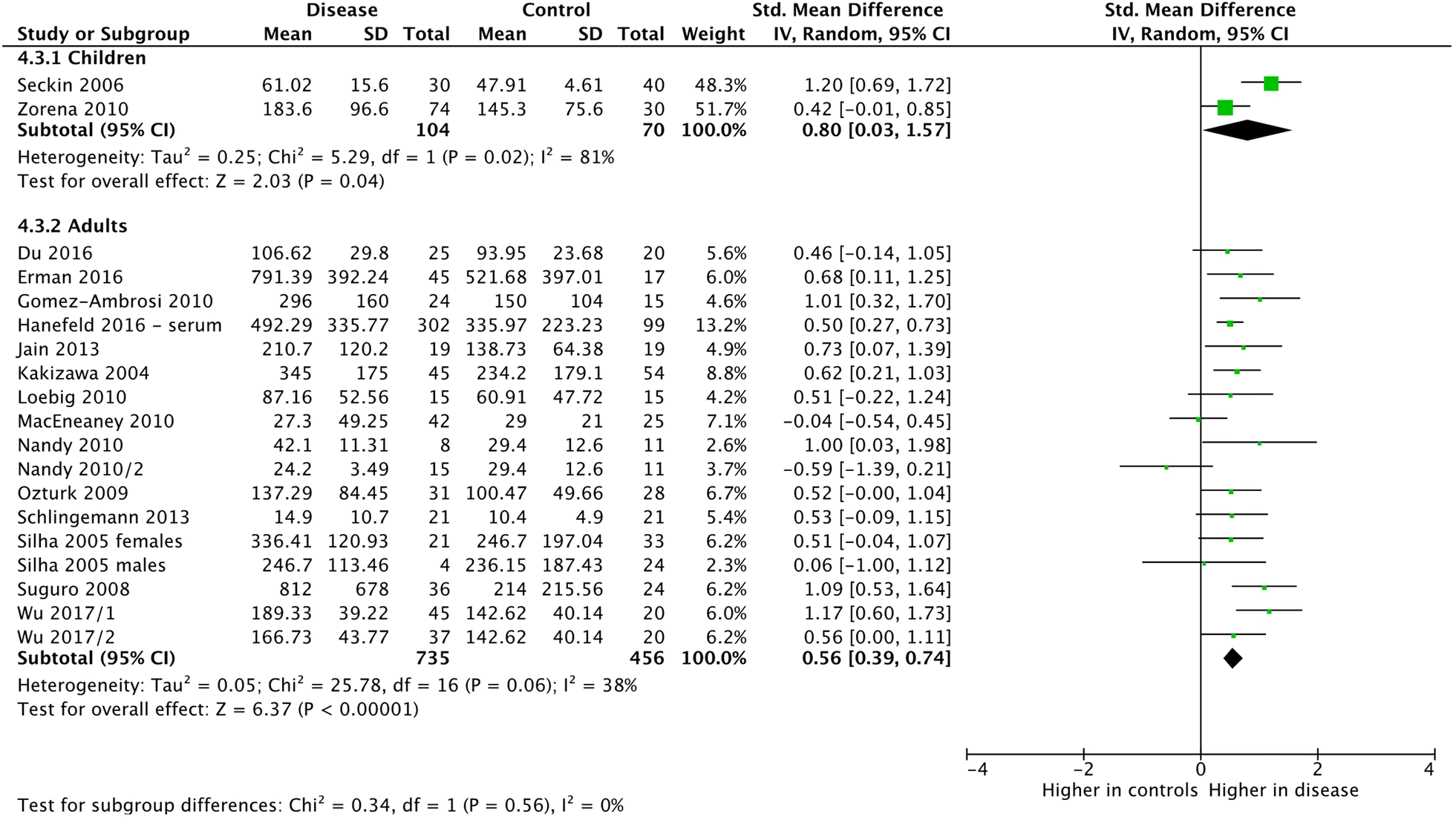The image size is (1456, 817).
Task: Select 'Test for subgroup differences' line
Action: pyautogui.click(x=321, y=804)
